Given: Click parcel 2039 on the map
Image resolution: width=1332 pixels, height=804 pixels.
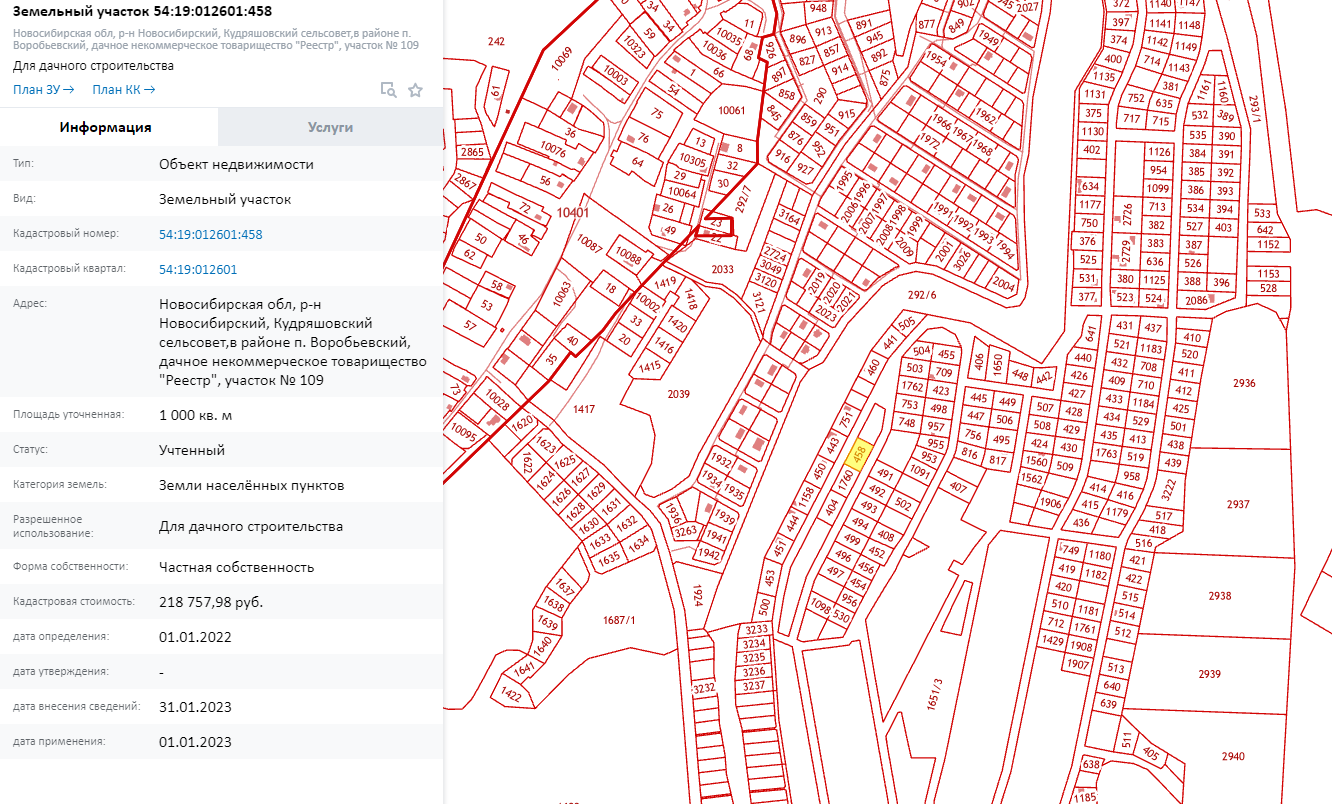Looking at the screenshot, I should point(678,394).
